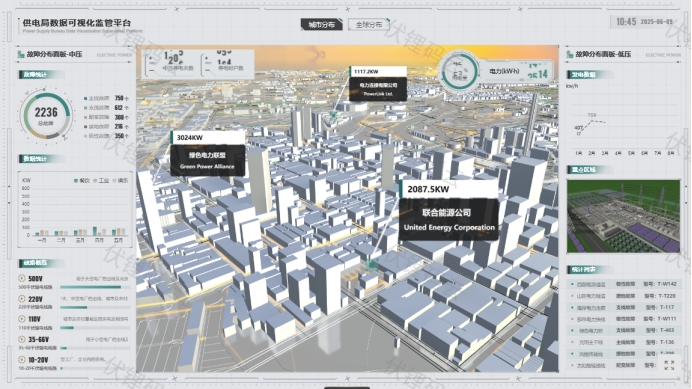Click the play icon next to 110V
This screenshot has height=389, width=692.
pyautogui.click(x=22, y=319)
